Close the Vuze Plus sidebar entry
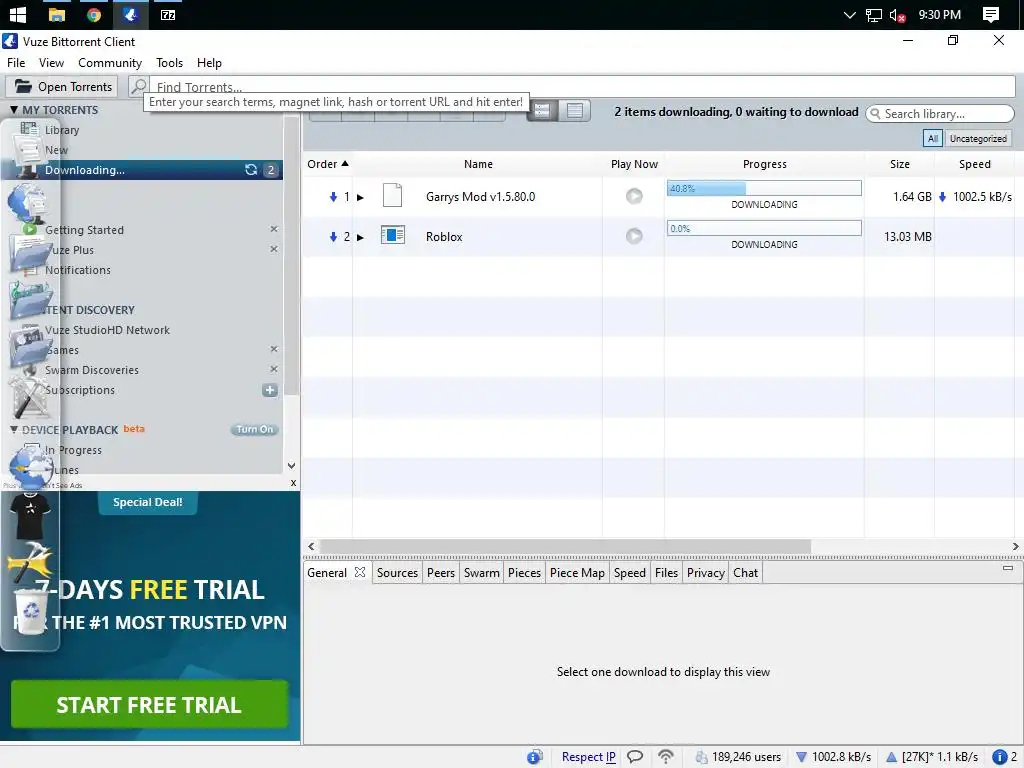The height and width of the screenshot is (768, 1024). coord(274,249)
